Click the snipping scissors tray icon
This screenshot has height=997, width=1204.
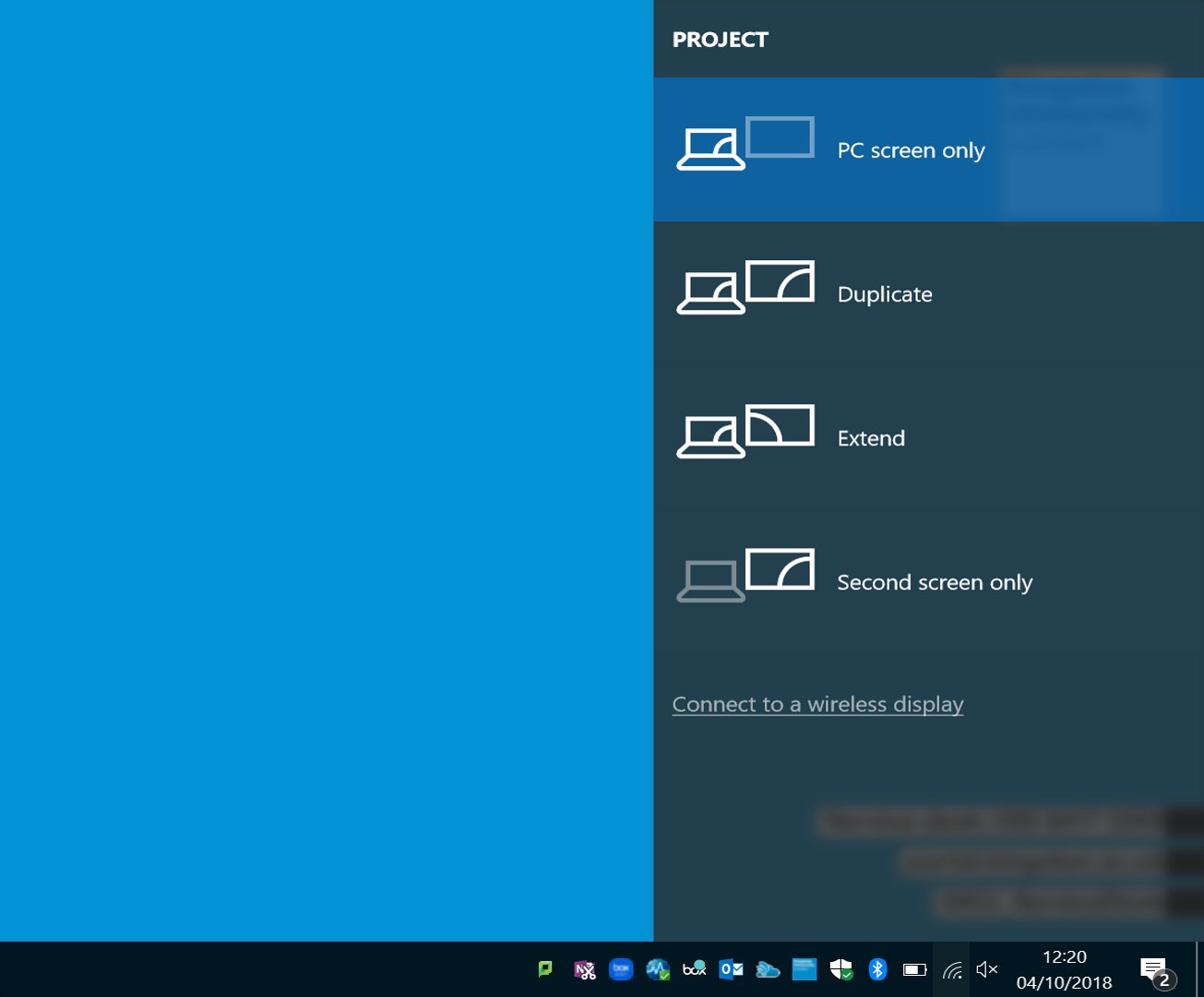pos(584,969)
